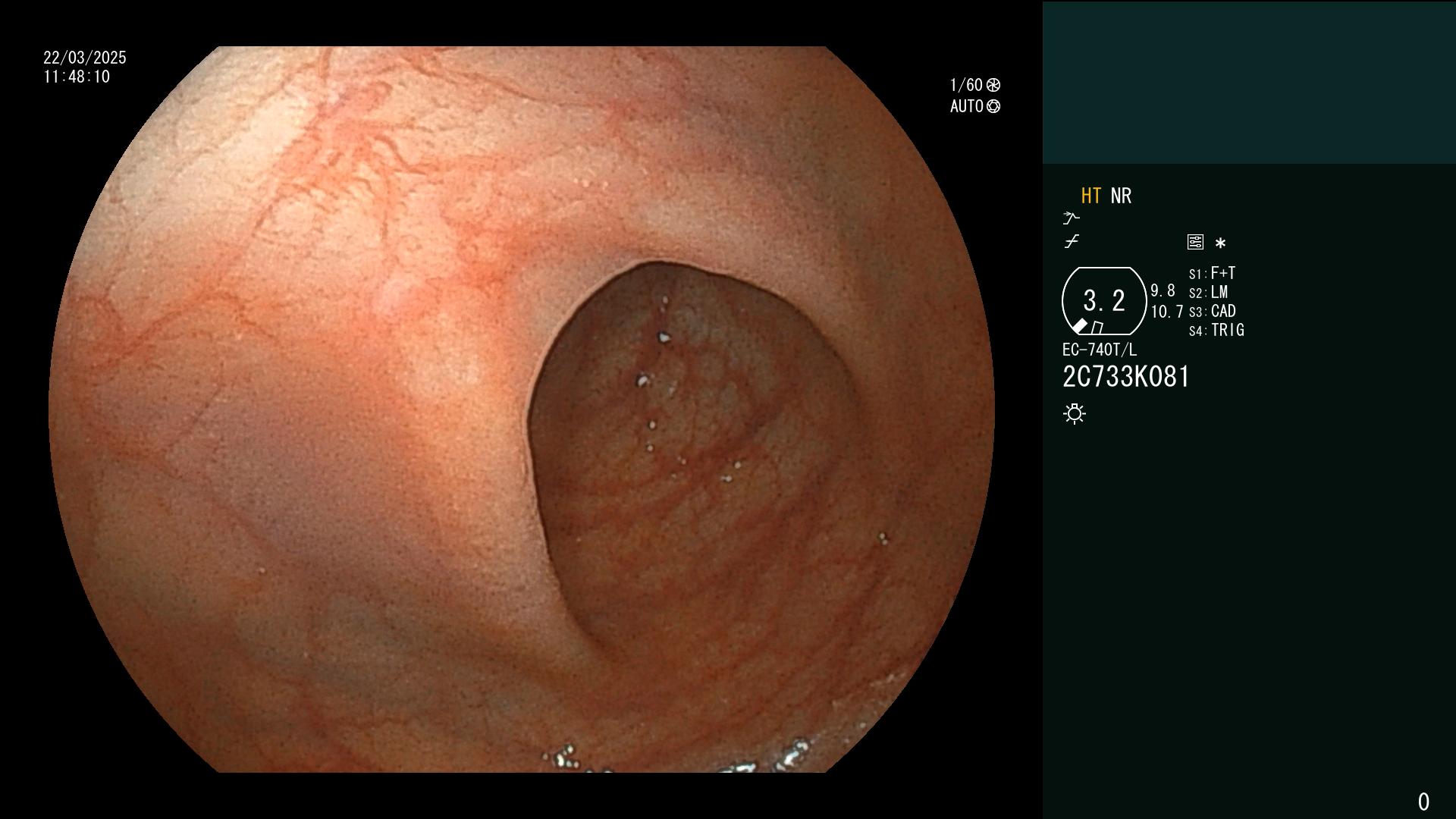Click the image counter 0
This screenshot has height=819, width=1456.
point(1423,802)
